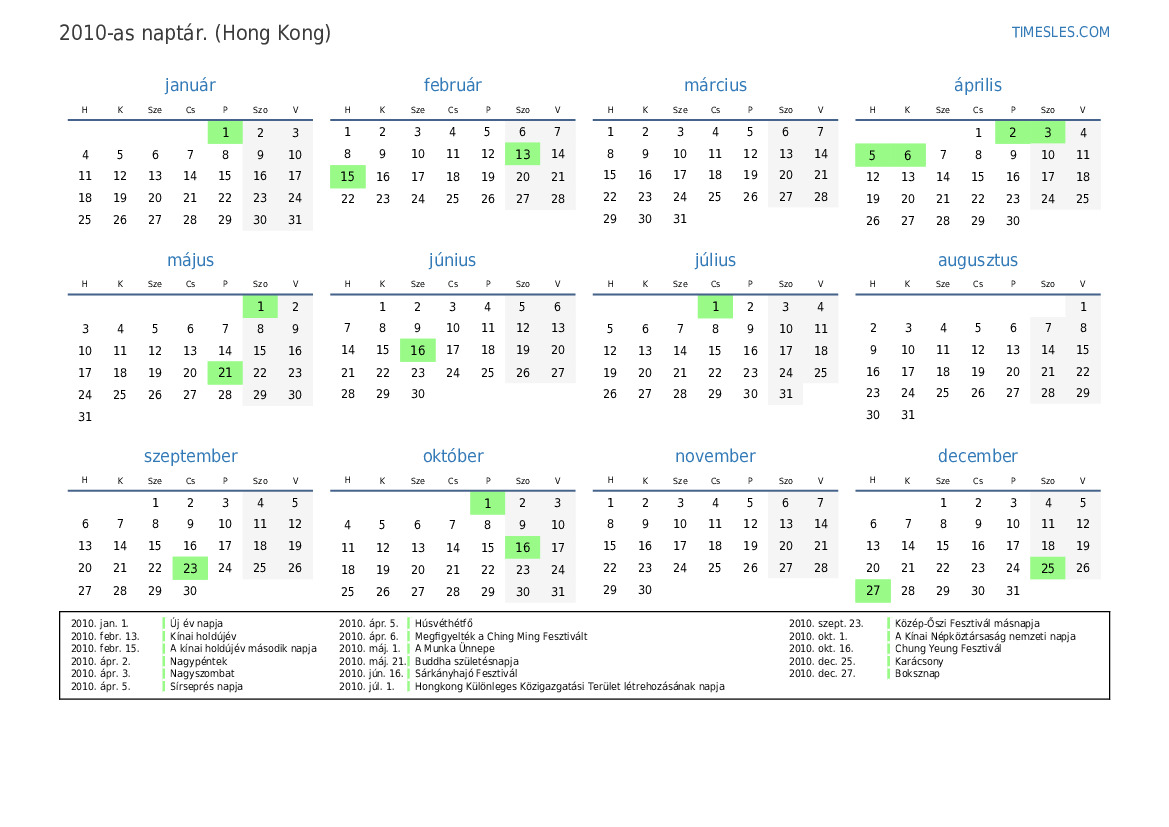Click highlighted day 13 in február
This screenshot has width=1169, height=827.
point(523,154)
